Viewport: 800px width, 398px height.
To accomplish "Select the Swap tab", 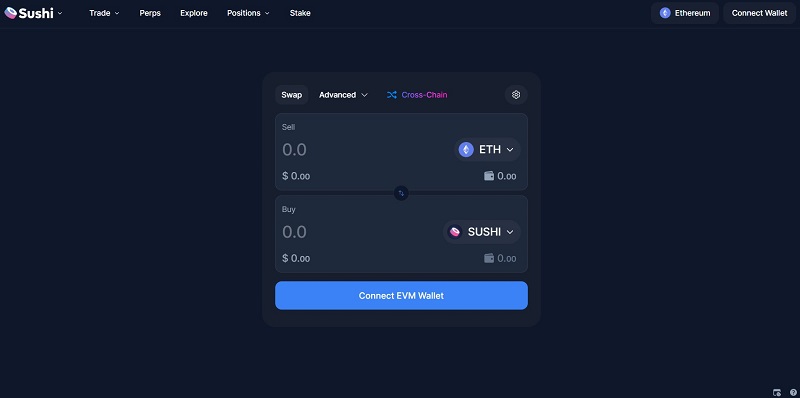I will pos(291,95).
